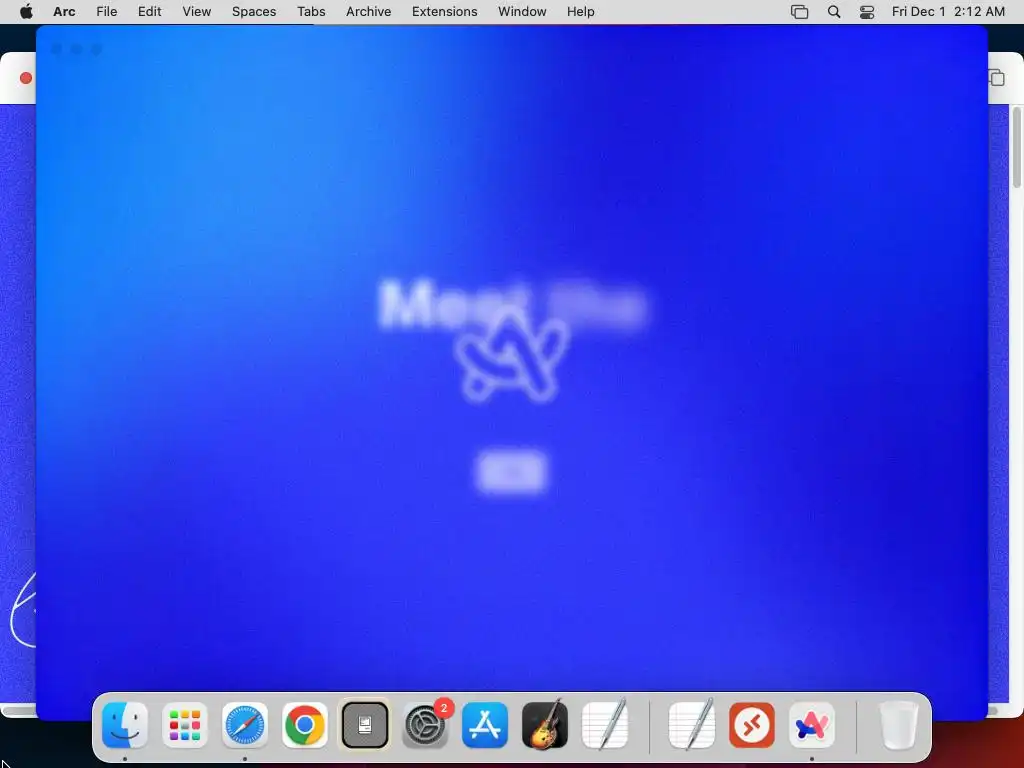Open the Archive menu
This screenshot has height=768, width=1024.
click(368, 11)
